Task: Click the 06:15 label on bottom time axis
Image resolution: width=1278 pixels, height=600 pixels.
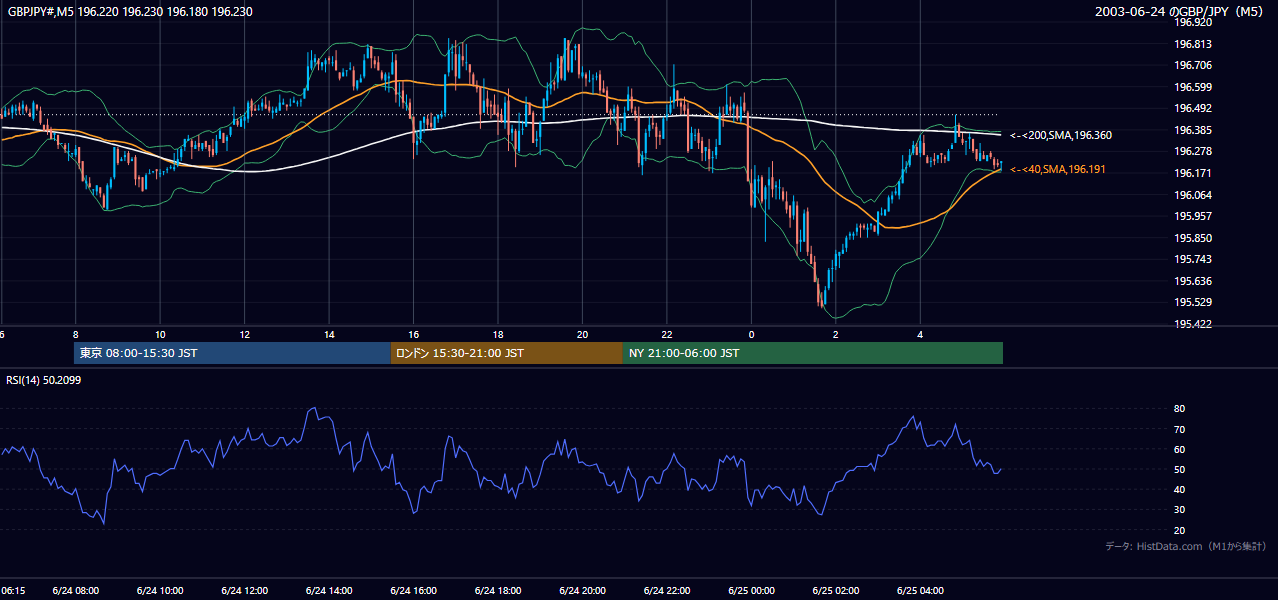Action: click(13, 591)
